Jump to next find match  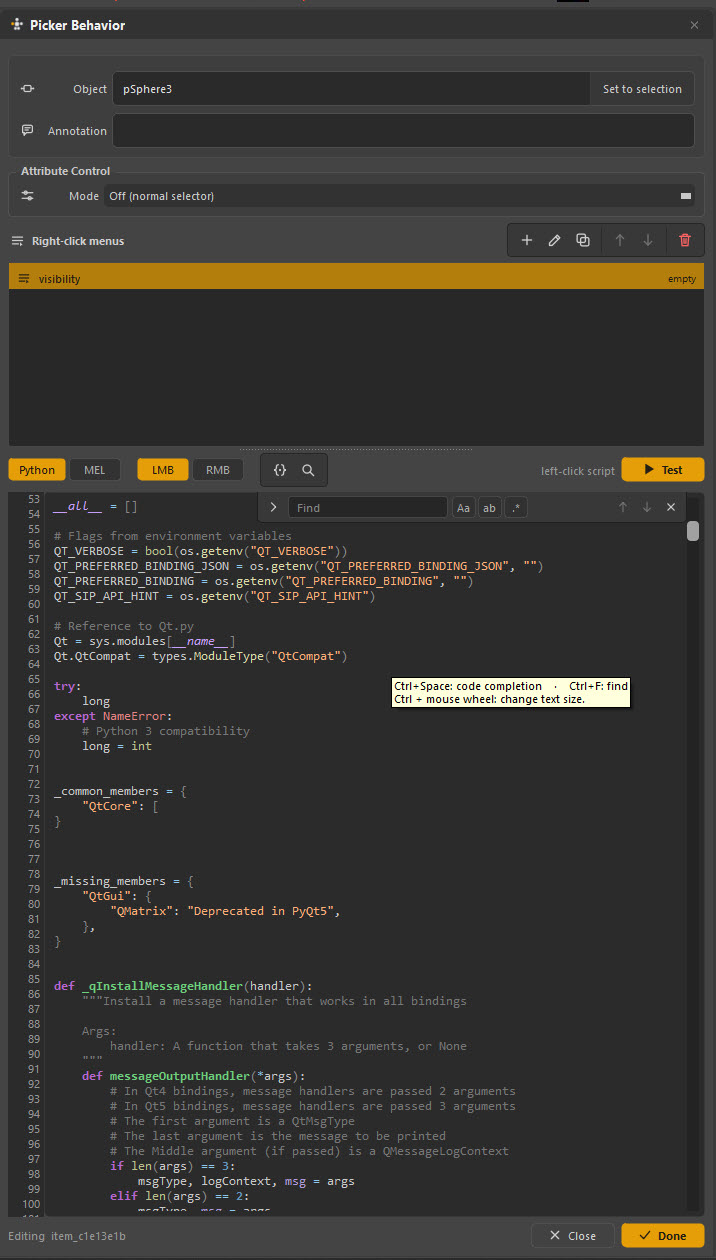[647, 508]
